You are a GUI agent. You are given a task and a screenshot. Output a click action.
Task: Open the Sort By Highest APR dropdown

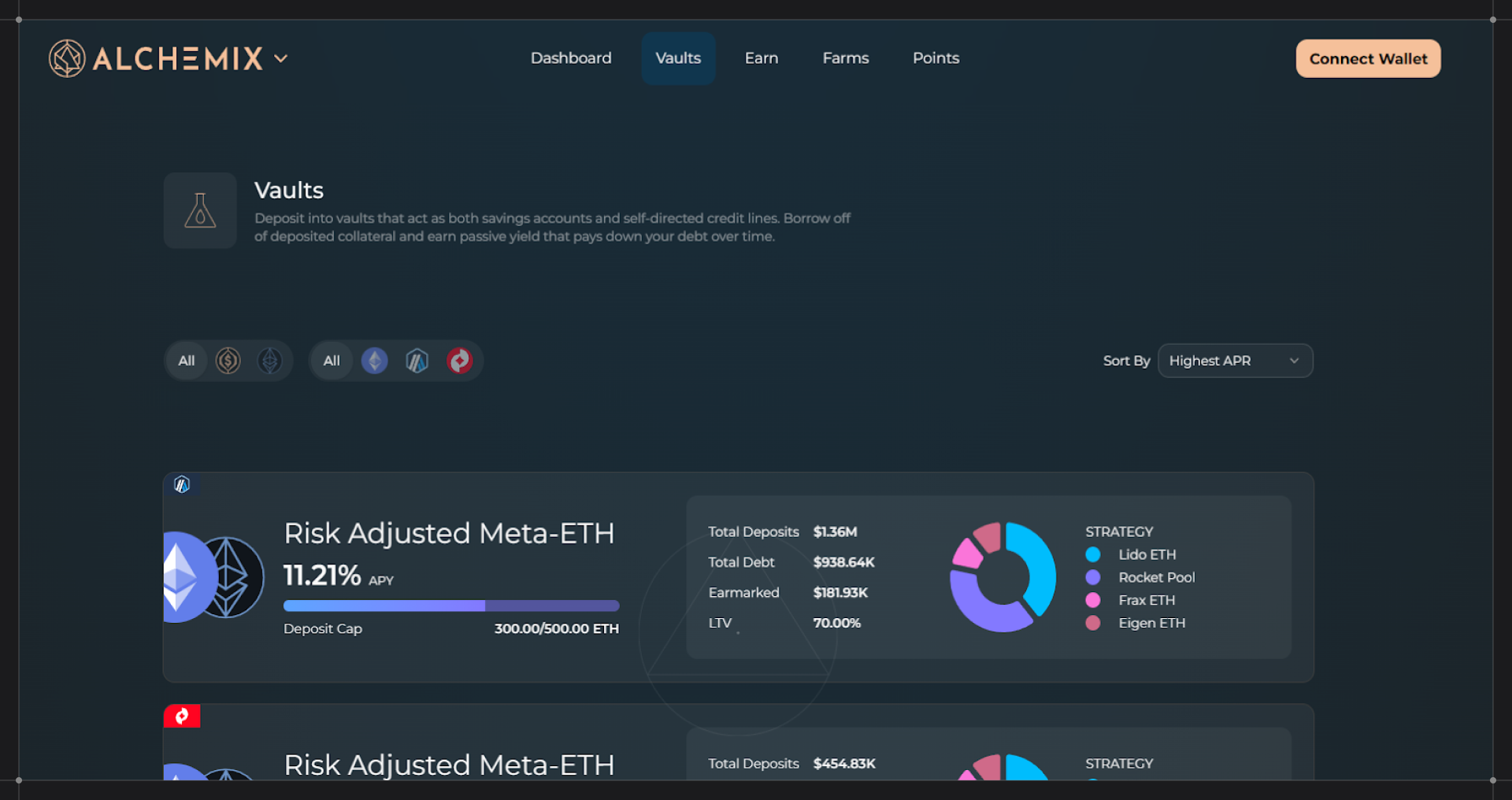pyautogui.click(x=1234, y=361)
